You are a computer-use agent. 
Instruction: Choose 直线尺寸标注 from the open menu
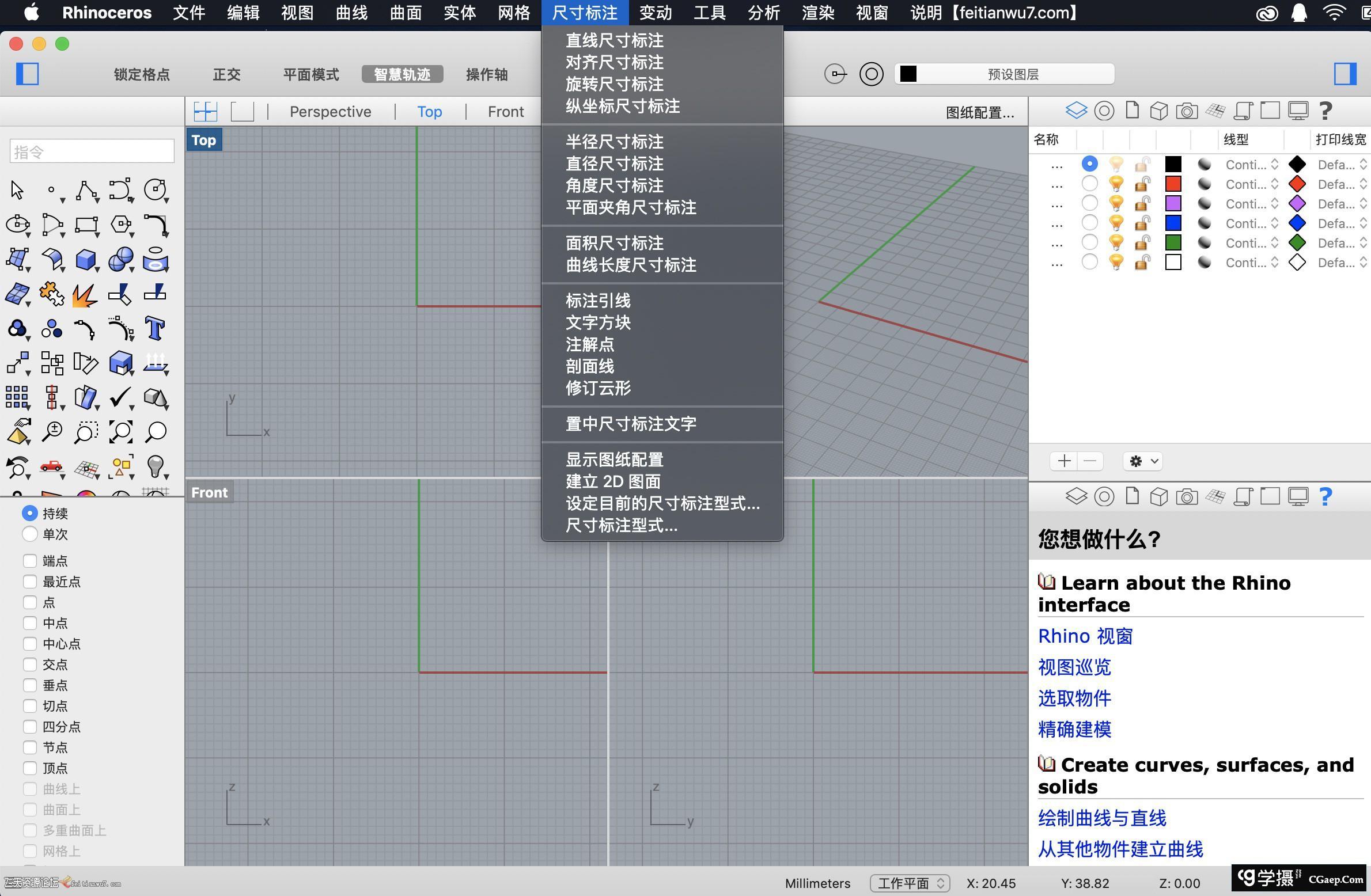pyautogui.click(x=613, y=40)
